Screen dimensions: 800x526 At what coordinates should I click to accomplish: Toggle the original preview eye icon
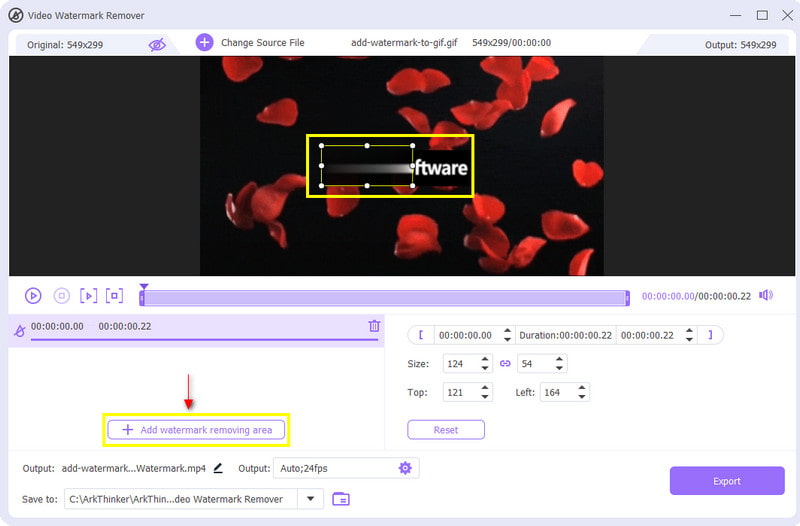click(x=157, y=45)
